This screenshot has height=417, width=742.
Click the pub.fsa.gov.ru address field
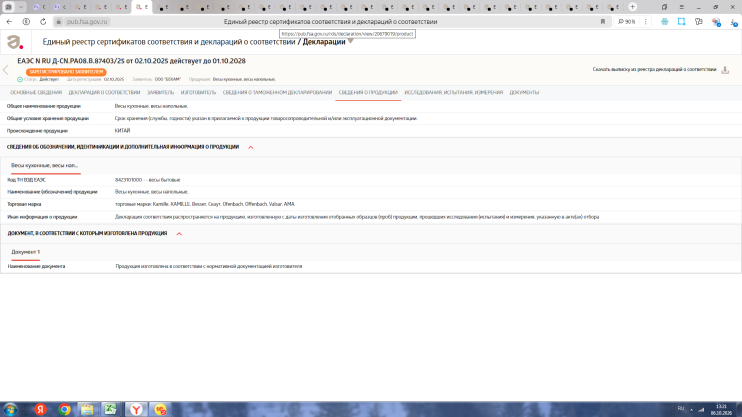[x=87, y=22]
